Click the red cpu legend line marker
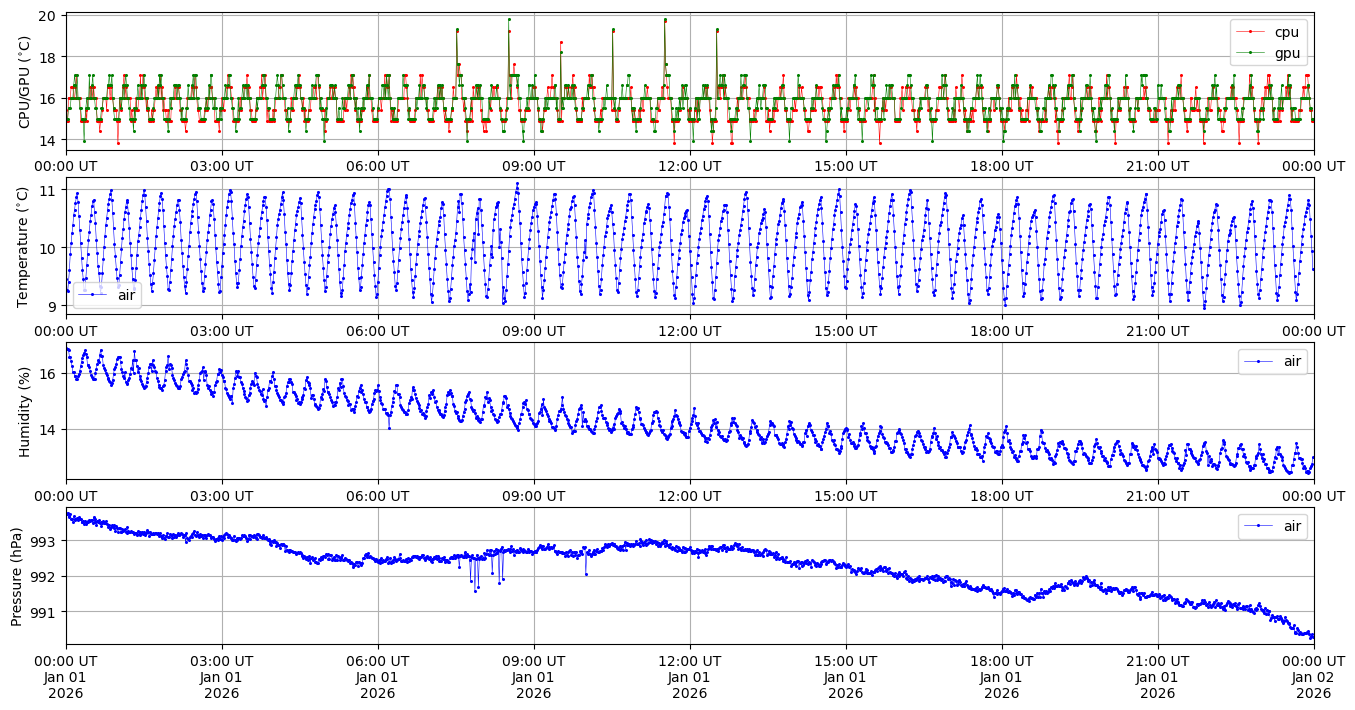This screenshot has width=1355, height=710. [x=1250, y=32]
